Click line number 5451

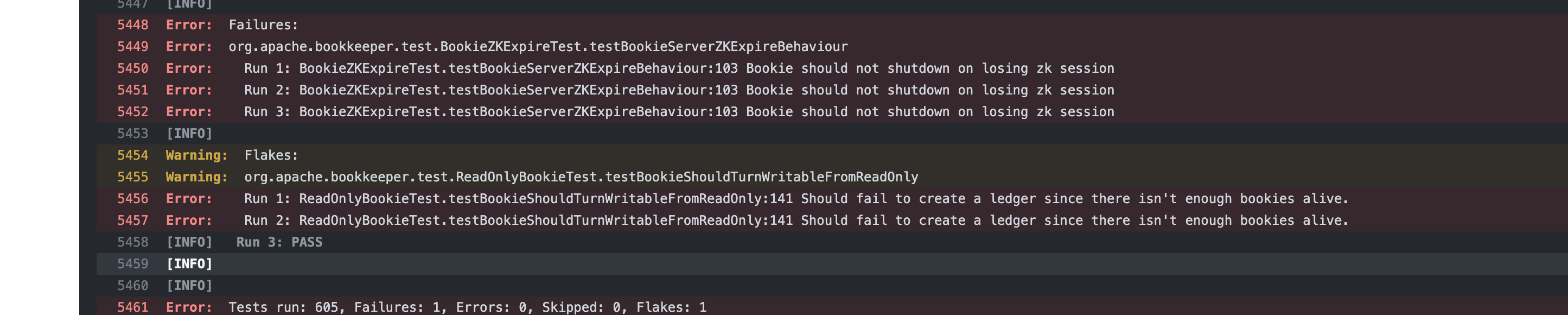pyautogui.click(x=133, y=90)
